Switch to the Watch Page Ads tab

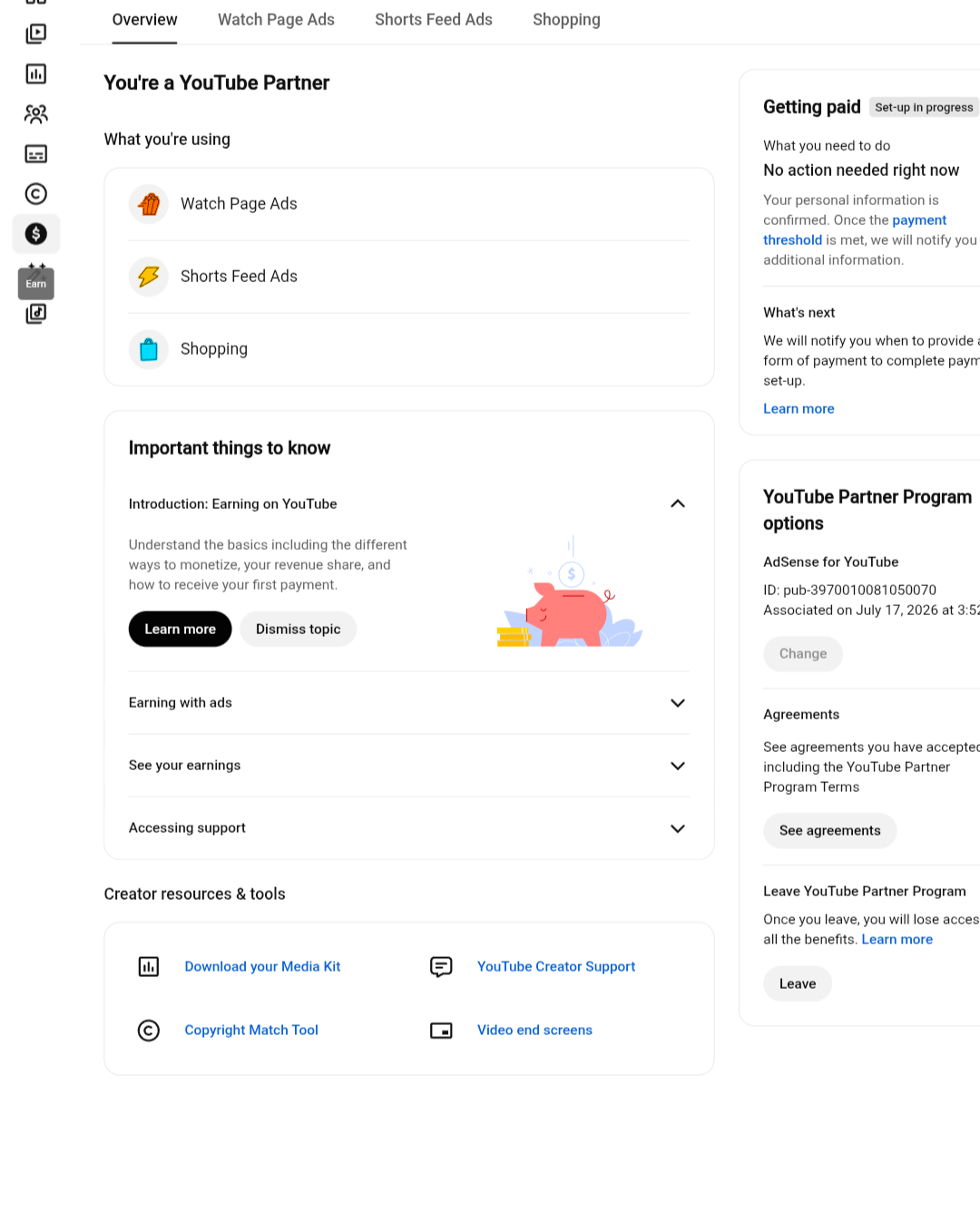276,20
